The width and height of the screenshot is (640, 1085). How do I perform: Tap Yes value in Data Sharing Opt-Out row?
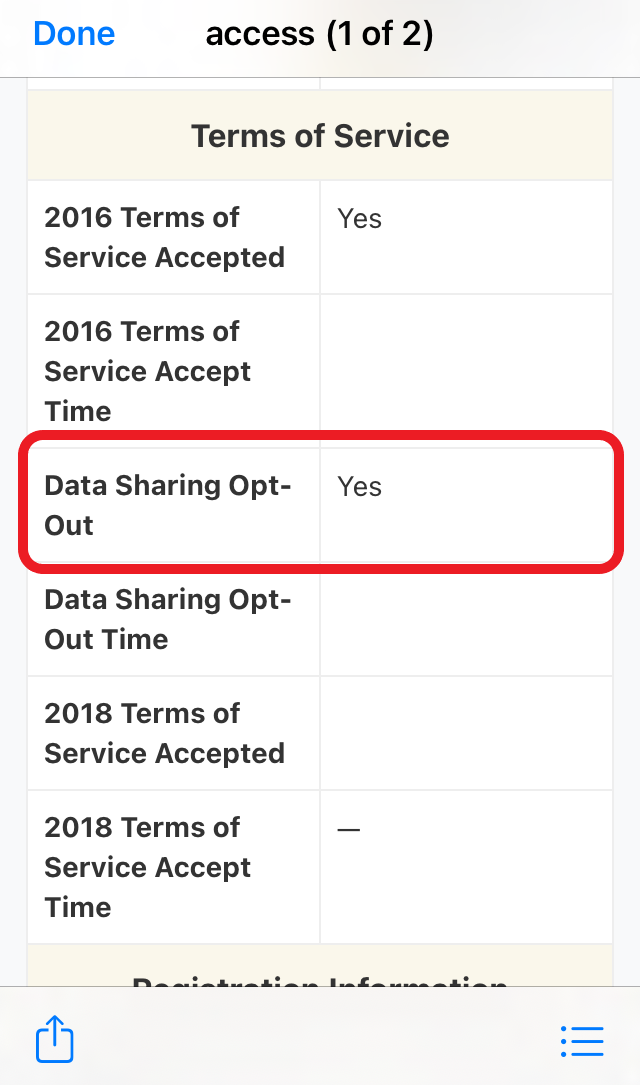click(x=360, y=487)
